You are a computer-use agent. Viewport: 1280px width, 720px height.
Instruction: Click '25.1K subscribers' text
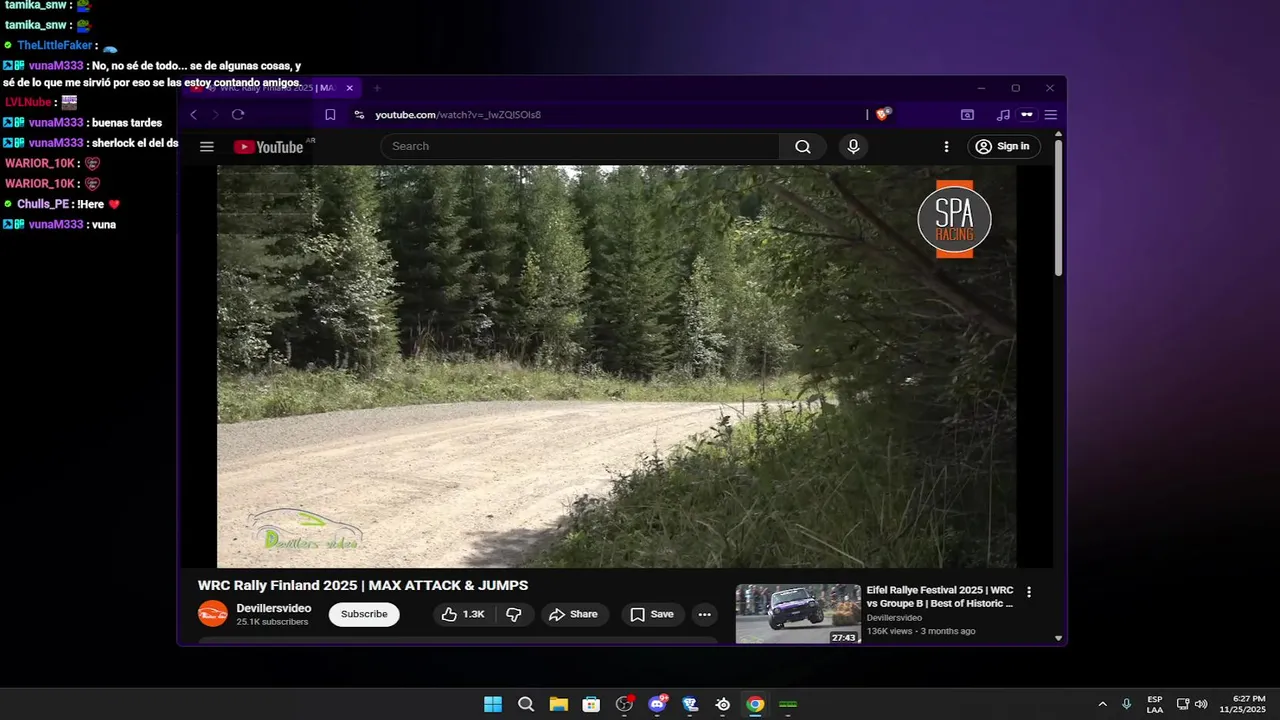click(x=272, y=622)
